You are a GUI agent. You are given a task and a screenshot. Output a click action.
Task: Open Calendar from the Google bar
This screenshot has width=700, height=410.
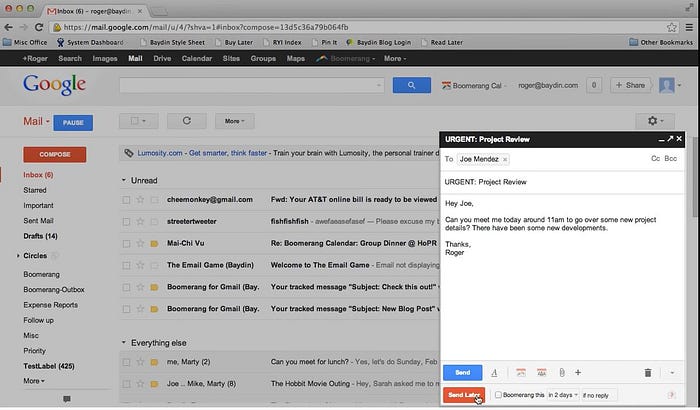(196, 59)
